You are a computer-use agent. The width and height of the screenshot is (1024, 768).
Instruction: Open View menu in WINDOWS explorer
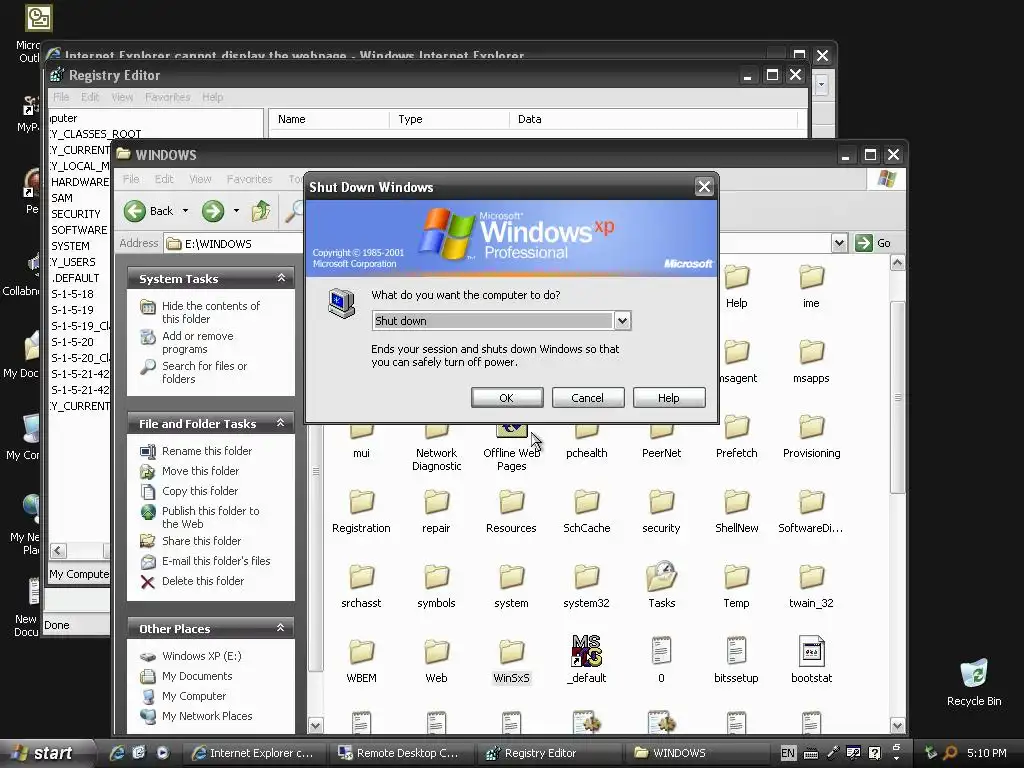pos(200,179)
